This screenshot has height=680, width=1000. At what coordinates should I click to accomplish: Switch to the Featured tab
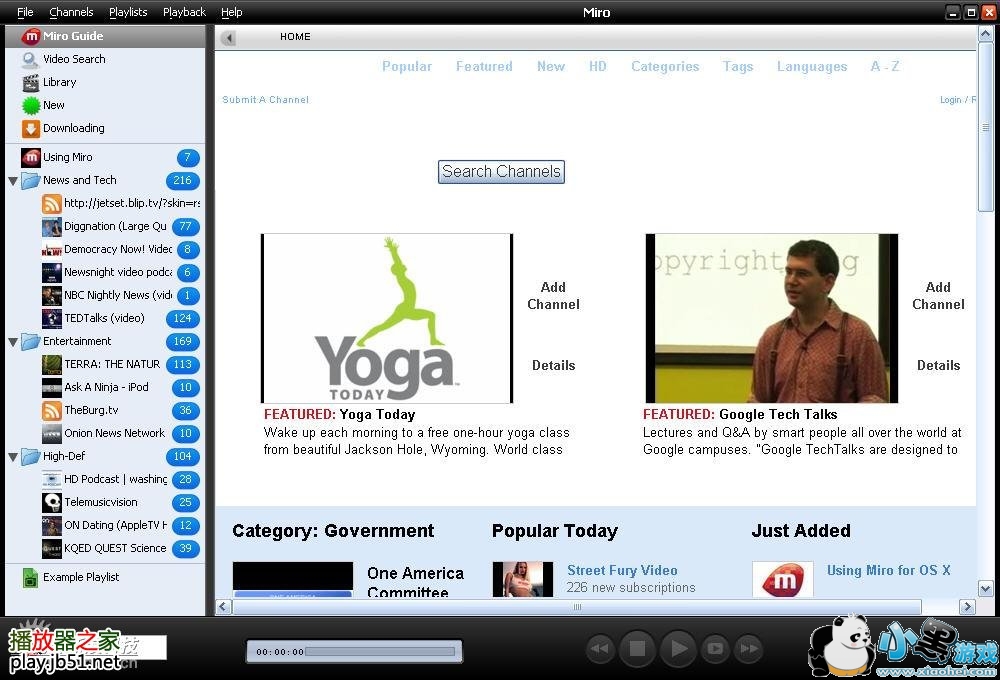point(484,66)
